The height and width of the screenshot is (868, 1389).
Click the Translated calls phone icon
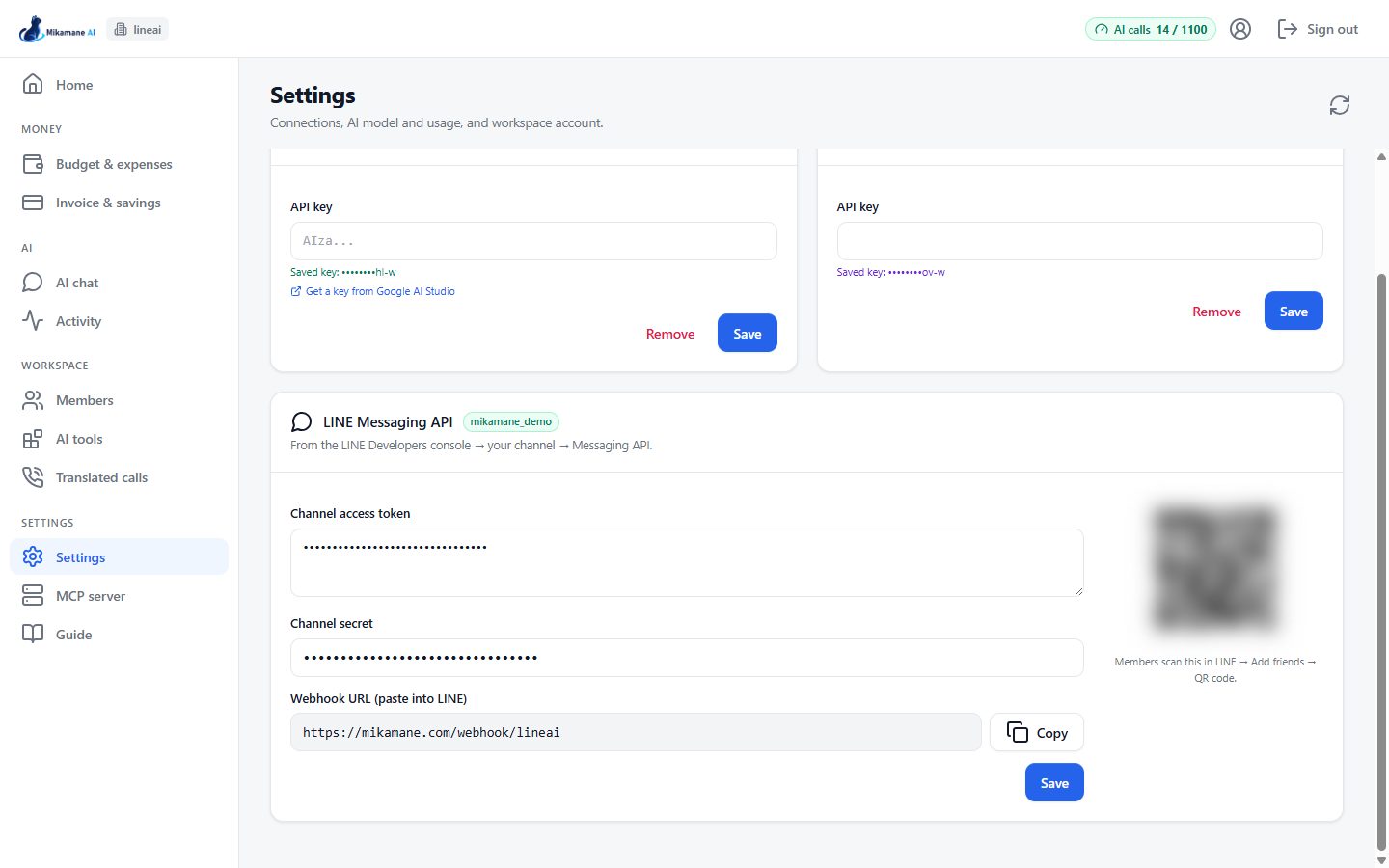click(33, 477)
